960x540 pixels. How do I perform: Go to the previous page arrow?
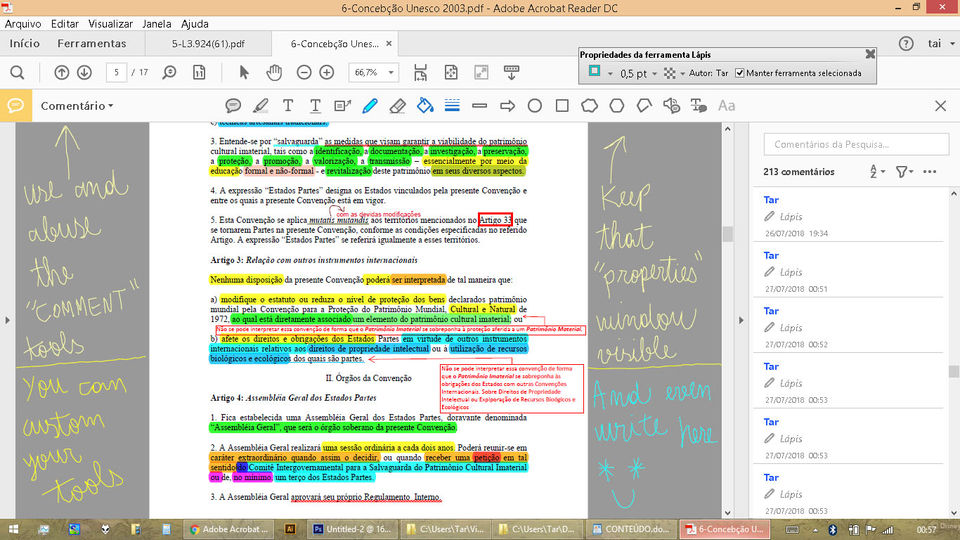[62, 72]
